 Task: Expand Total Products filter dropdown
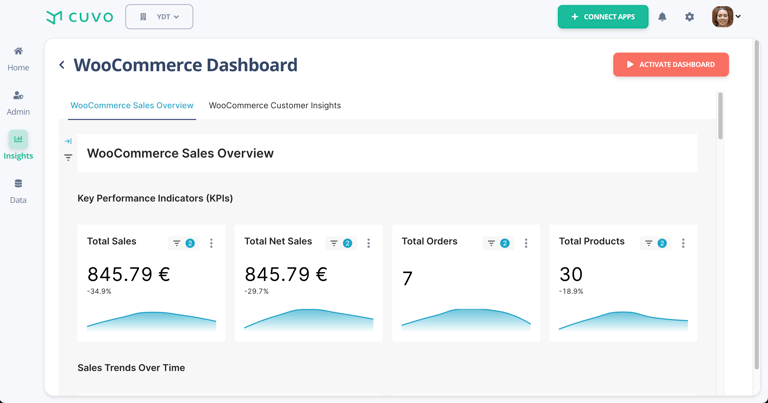pos(655,243)
